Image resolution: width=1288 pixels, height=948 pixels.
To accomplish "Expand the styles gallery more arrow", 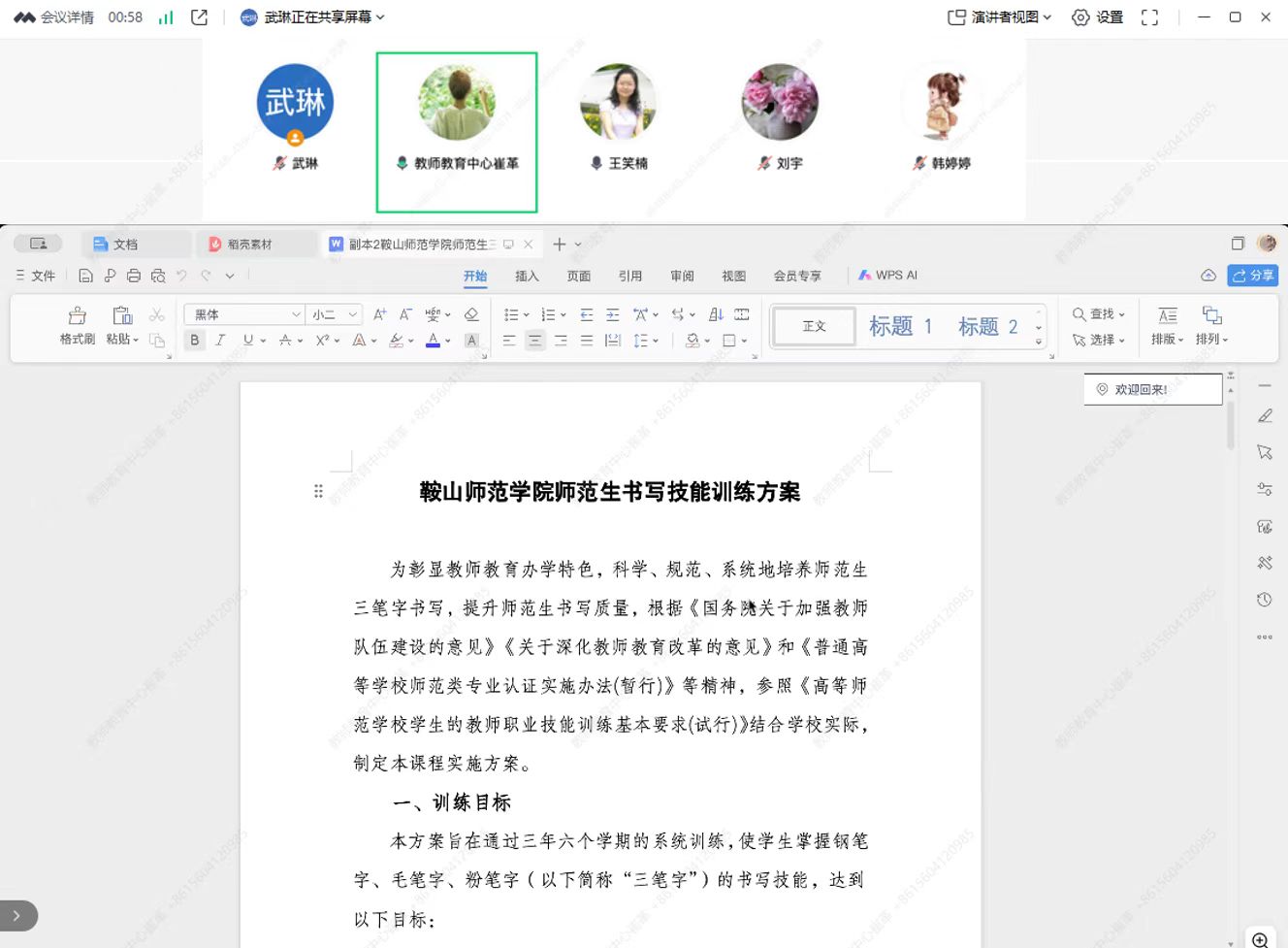I will coord(1039,342).
